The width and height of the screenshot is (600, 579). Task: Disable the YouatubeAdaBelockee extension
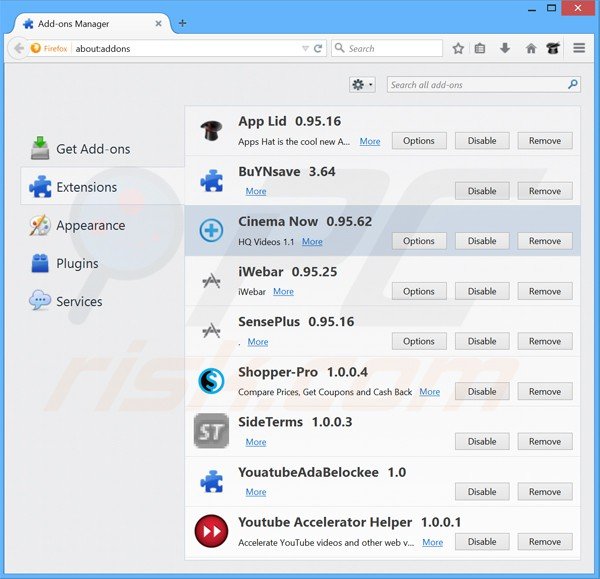(482, 492)
